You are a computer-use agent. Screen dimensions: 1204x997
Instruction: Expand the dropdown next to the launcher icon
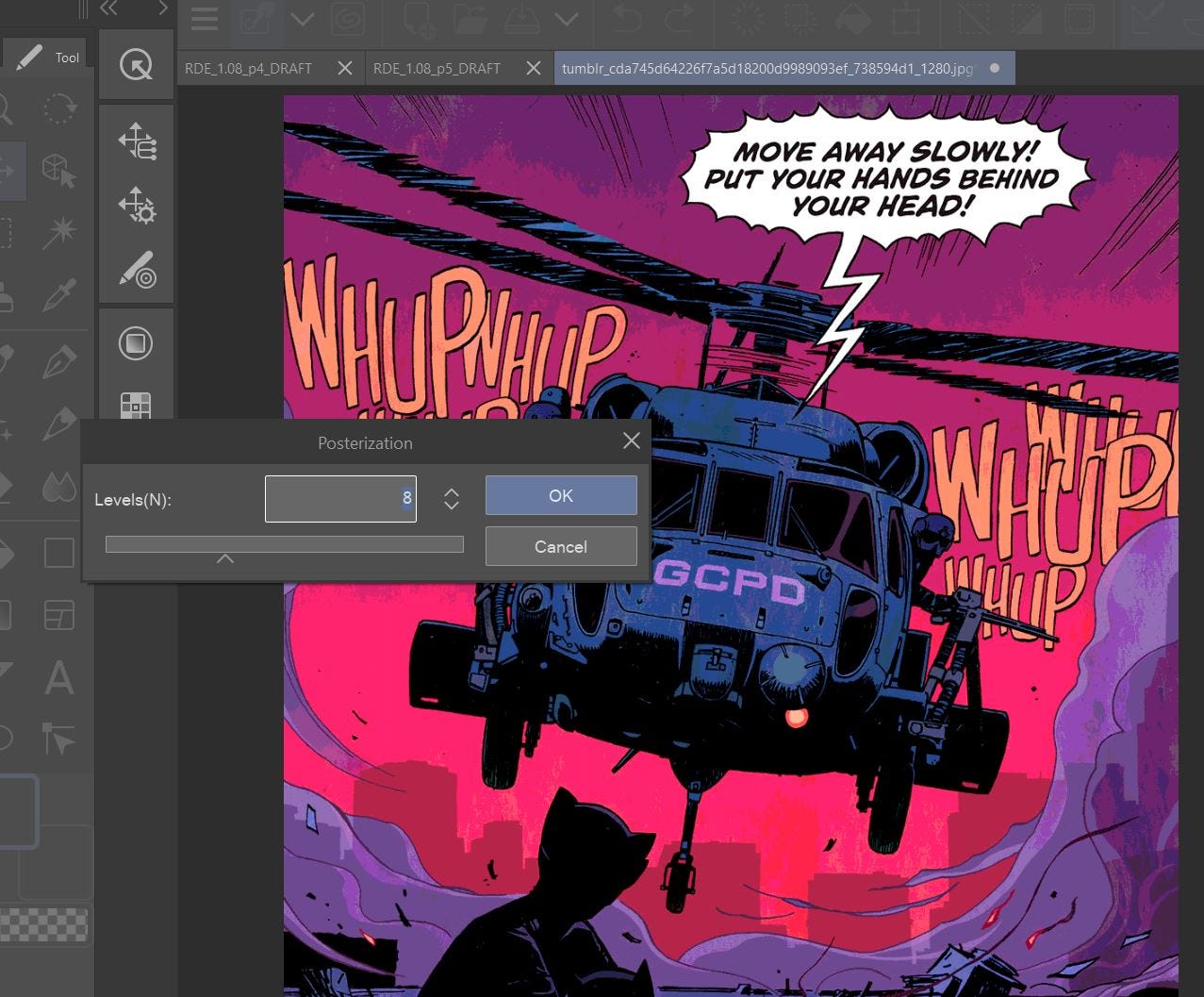point(303,19)
